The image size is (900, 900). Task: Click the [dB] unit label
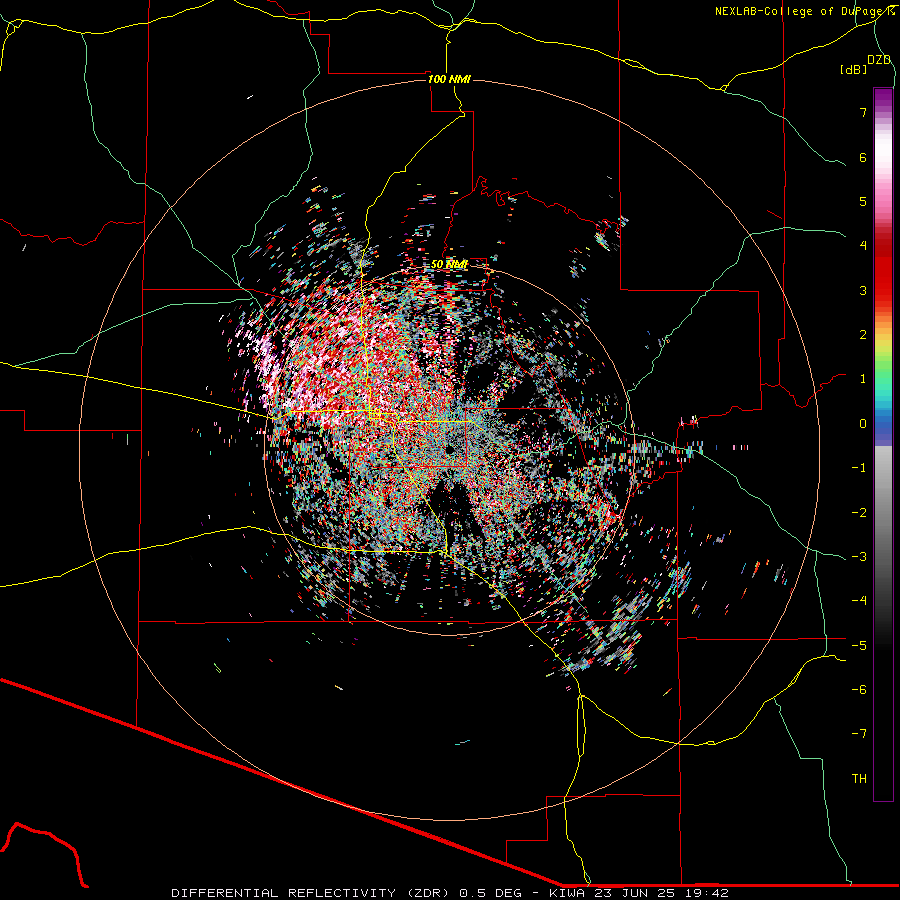pos(854,69)
